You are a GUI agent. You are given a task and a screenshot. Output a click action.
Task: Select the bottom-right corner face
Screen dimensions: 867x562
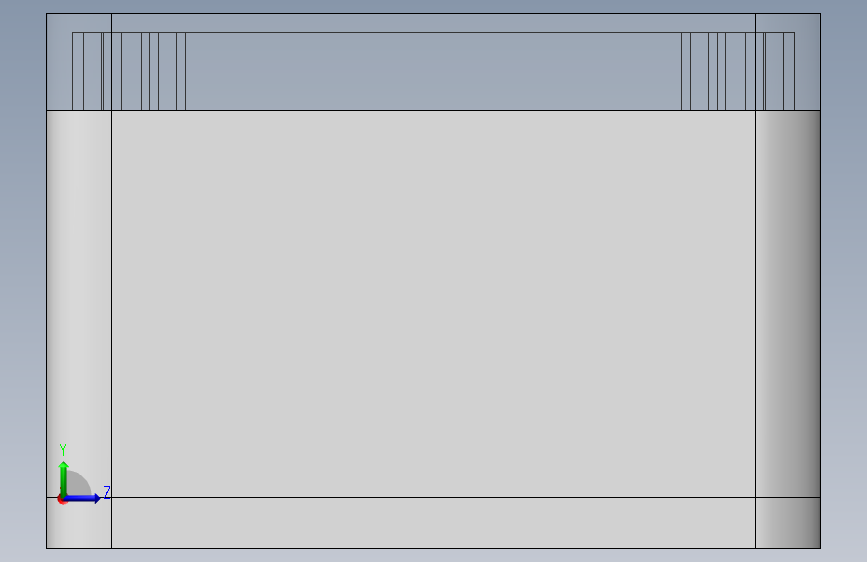pyautogui.click(x=788, y=523)
